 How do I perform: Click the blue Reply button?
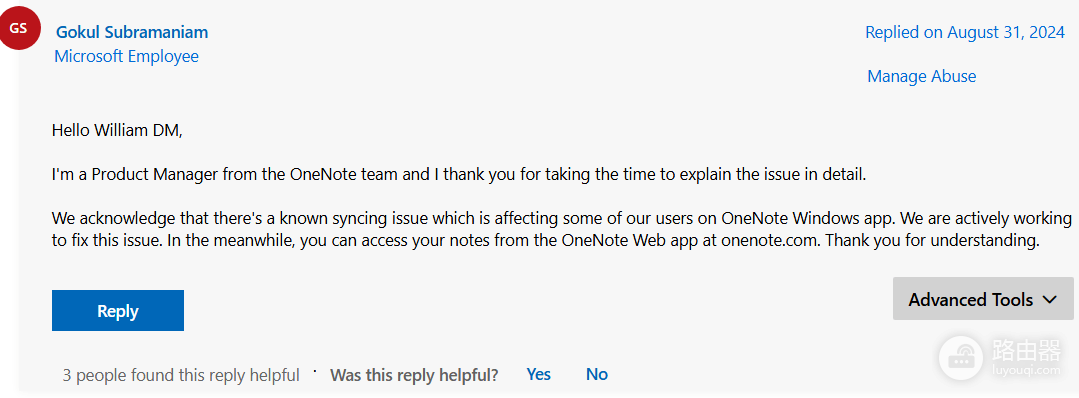coord(118,311)
